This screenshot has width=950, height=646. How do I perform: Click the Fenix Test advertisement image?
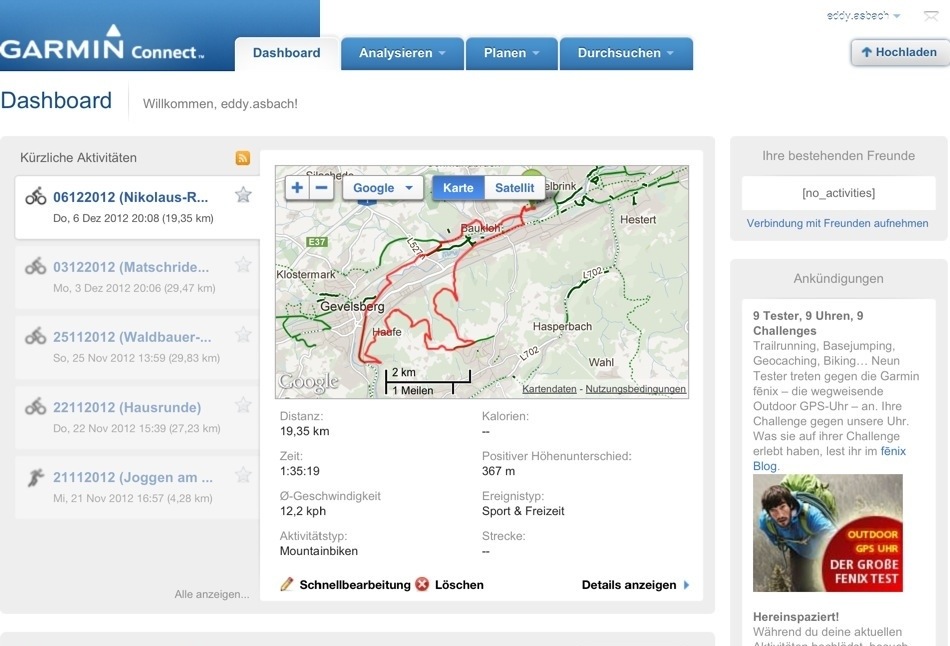[x=827, y=533]
